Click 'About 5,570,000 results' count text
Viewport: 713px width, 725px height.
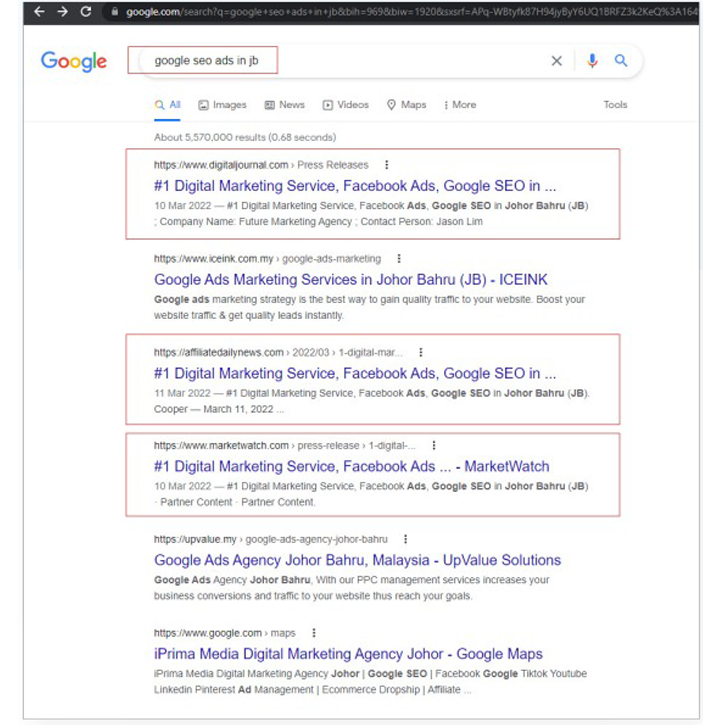pos(245,137)
